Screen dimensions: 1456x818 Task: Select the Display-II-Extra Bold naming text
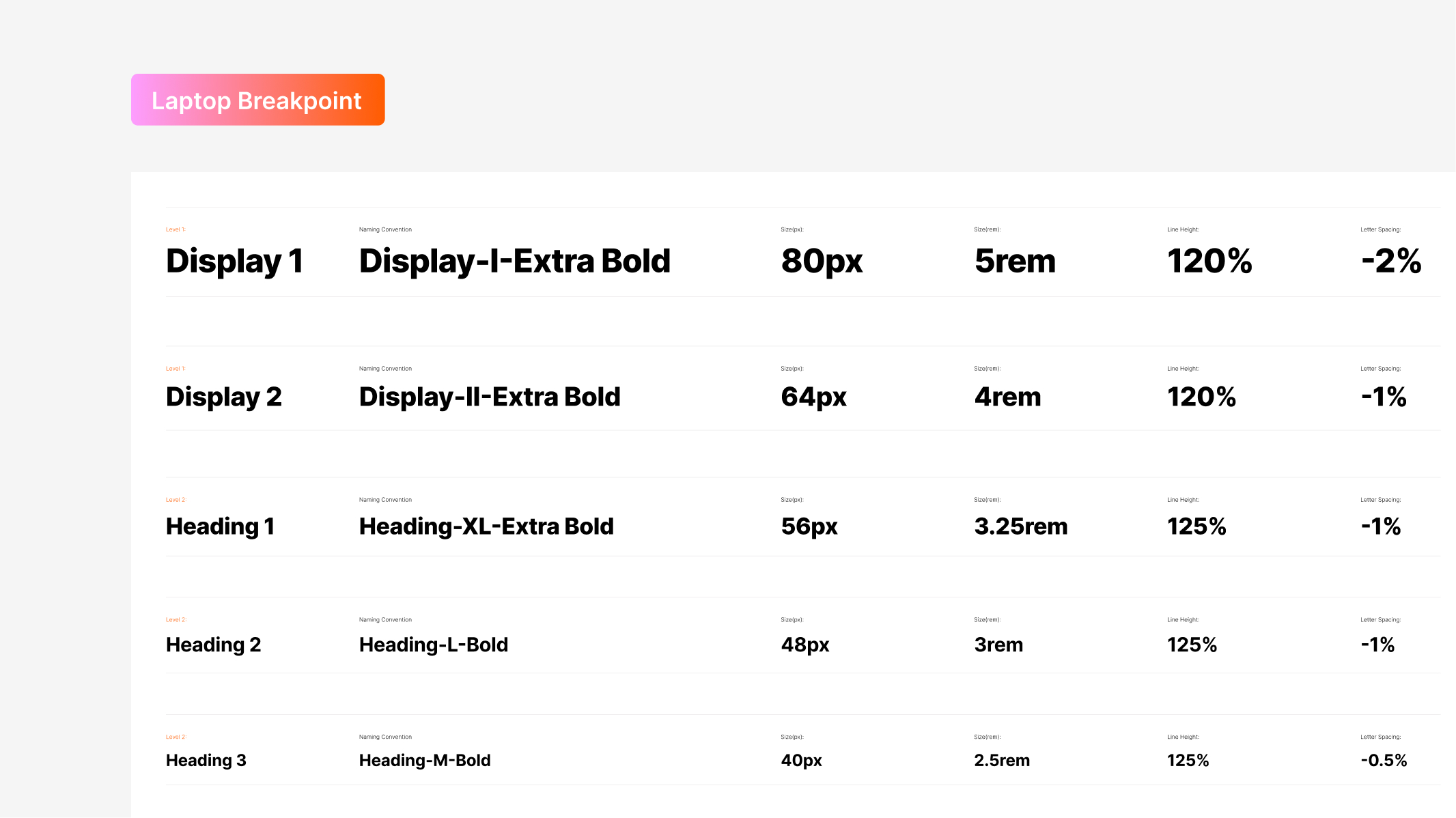tap(489, 397)
